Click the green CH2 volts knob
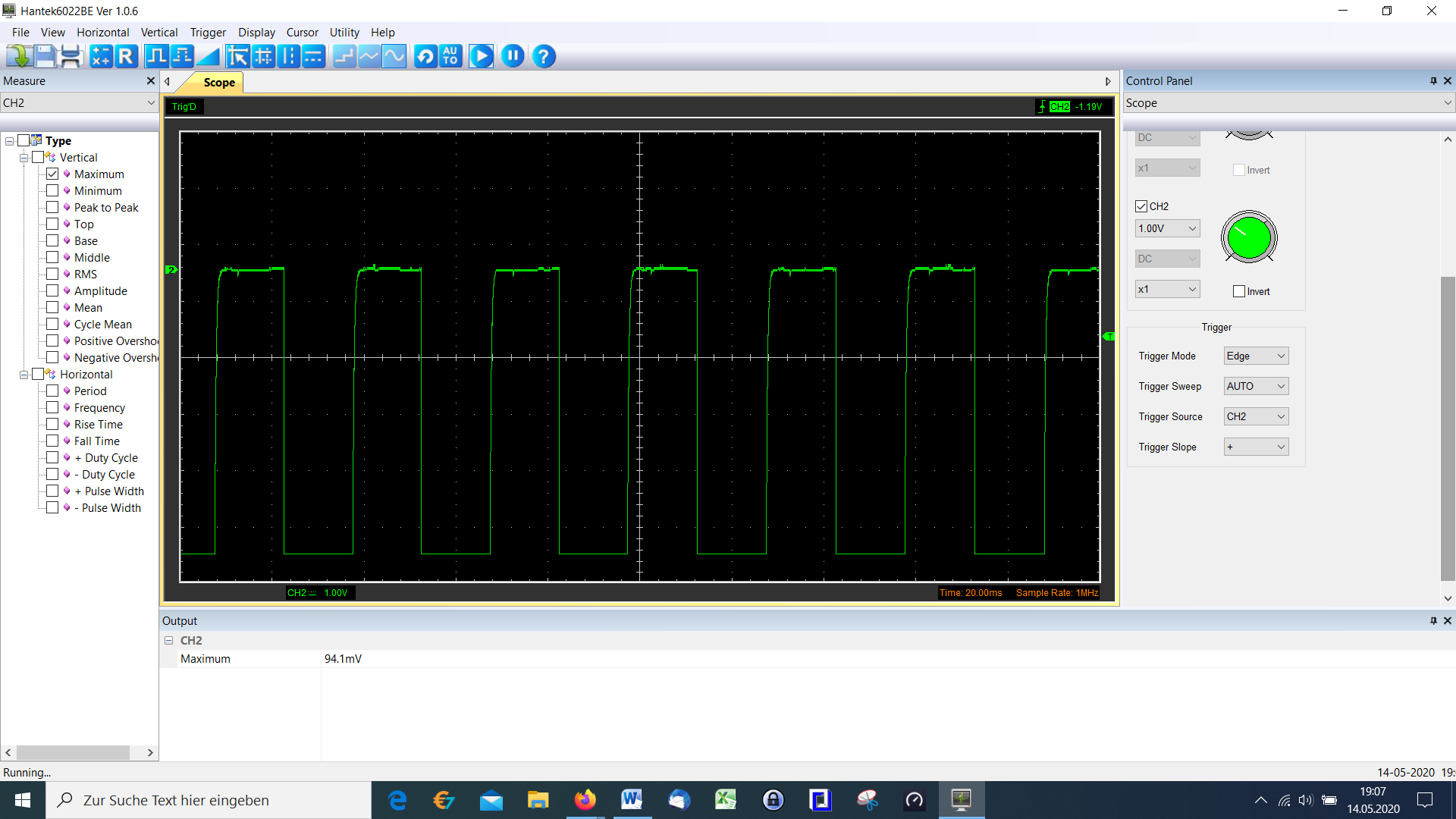This screenshot has height=819, width=1456. [x=1249, y=237]
